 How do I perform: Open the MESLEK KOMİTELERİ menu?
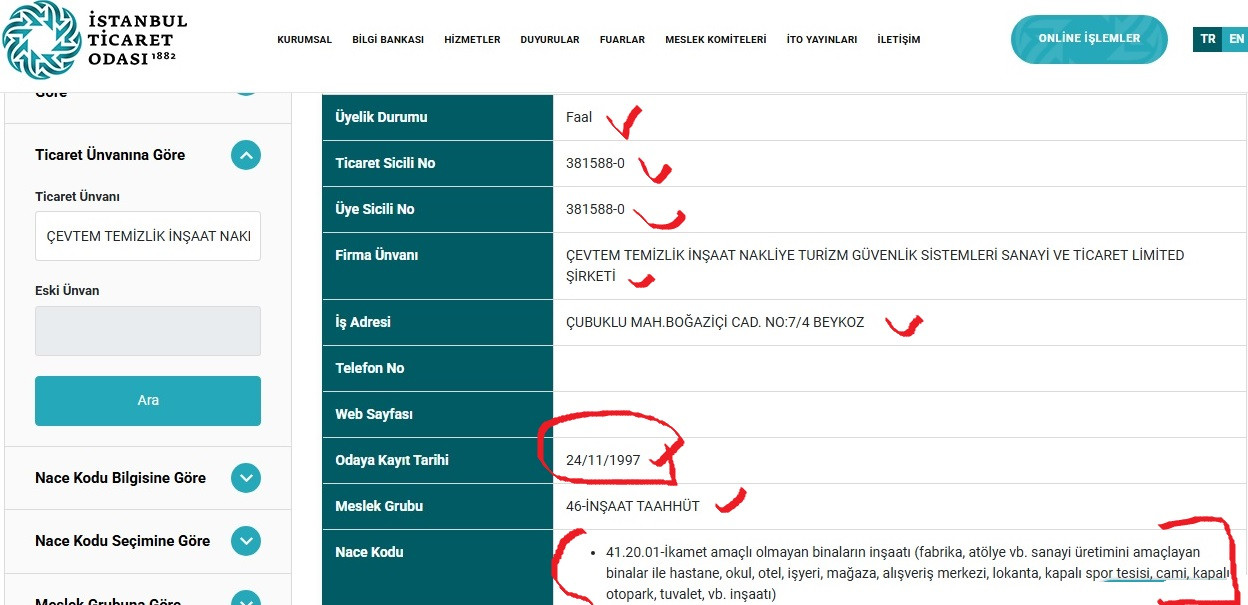point(715,40)
